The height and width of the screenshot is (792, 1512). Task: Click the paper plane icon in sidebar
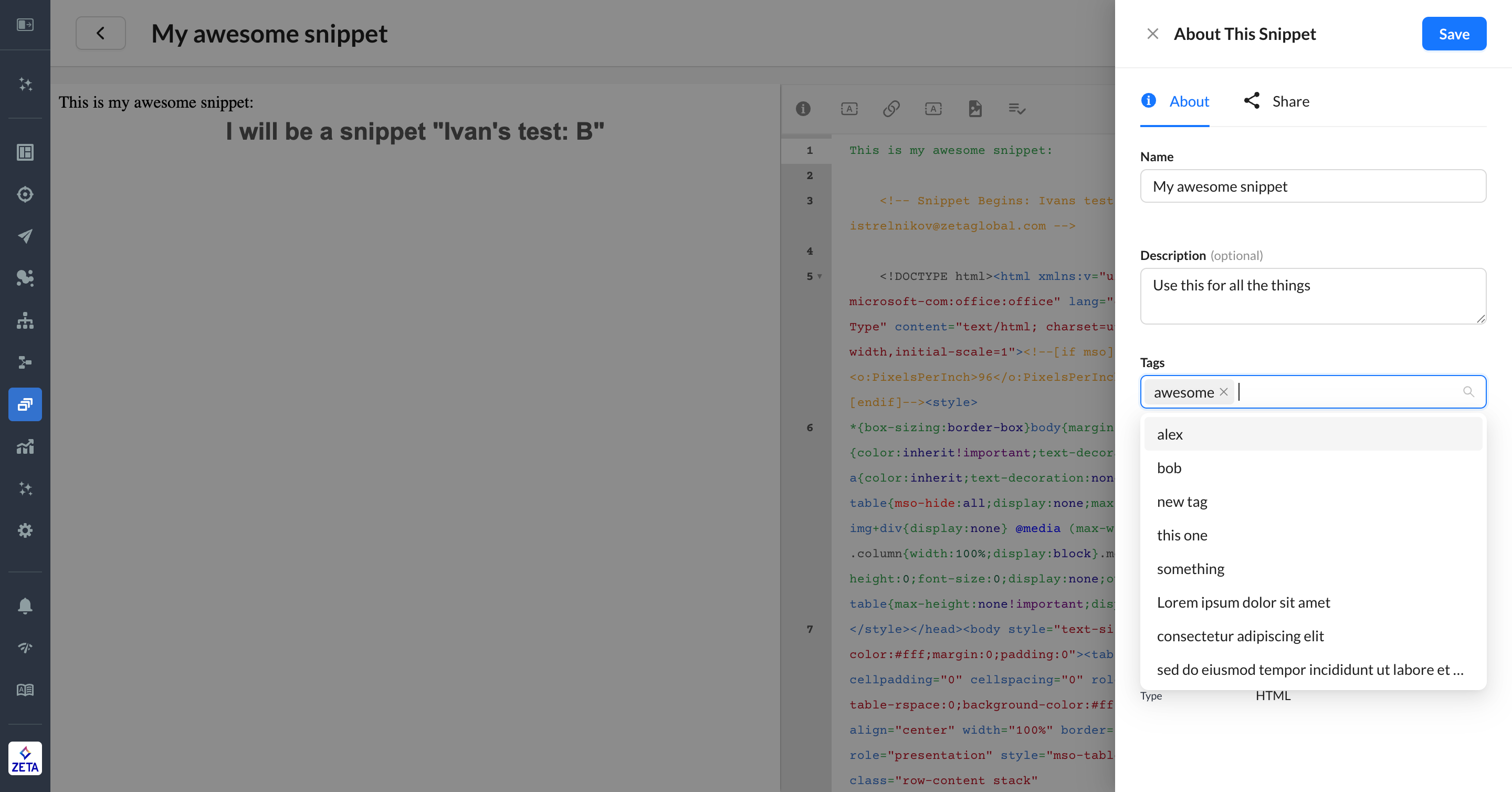pyautogui.click(x=25, y=235)
